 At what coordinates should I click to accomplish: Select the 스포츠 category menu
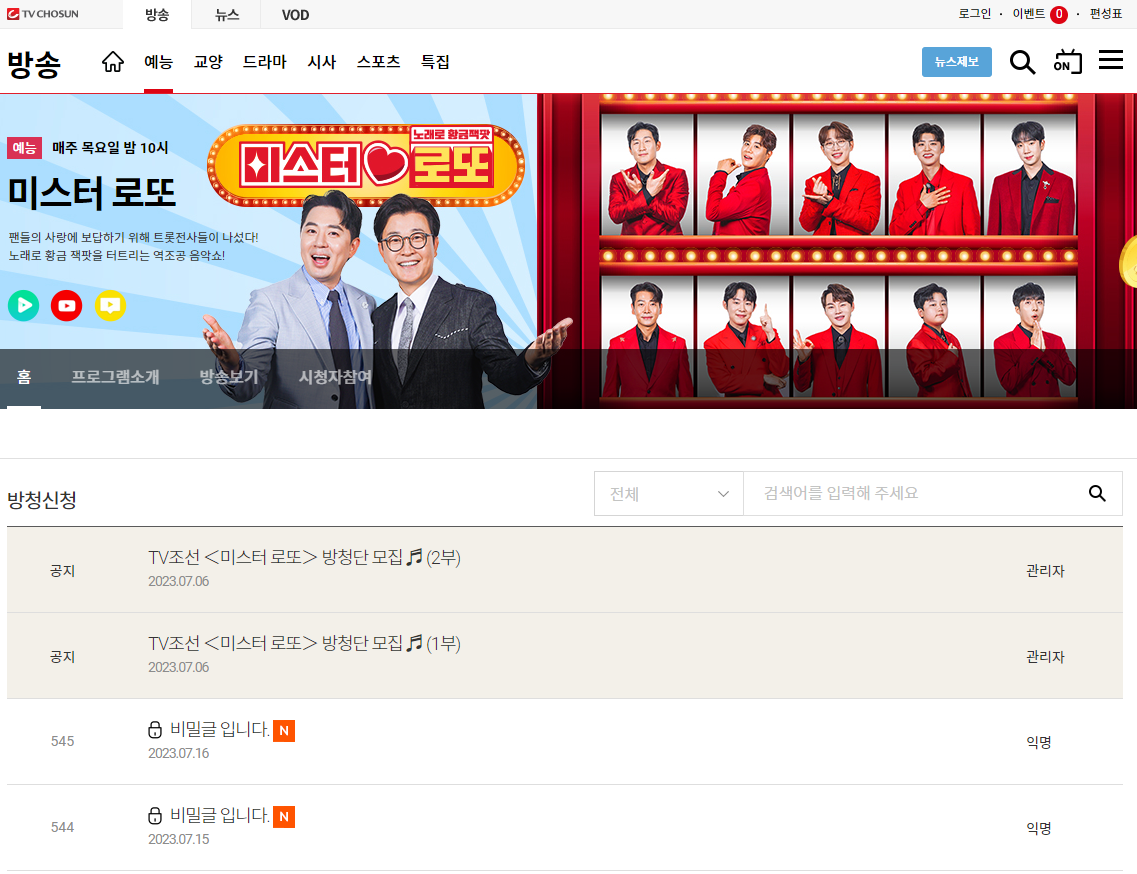379,62
